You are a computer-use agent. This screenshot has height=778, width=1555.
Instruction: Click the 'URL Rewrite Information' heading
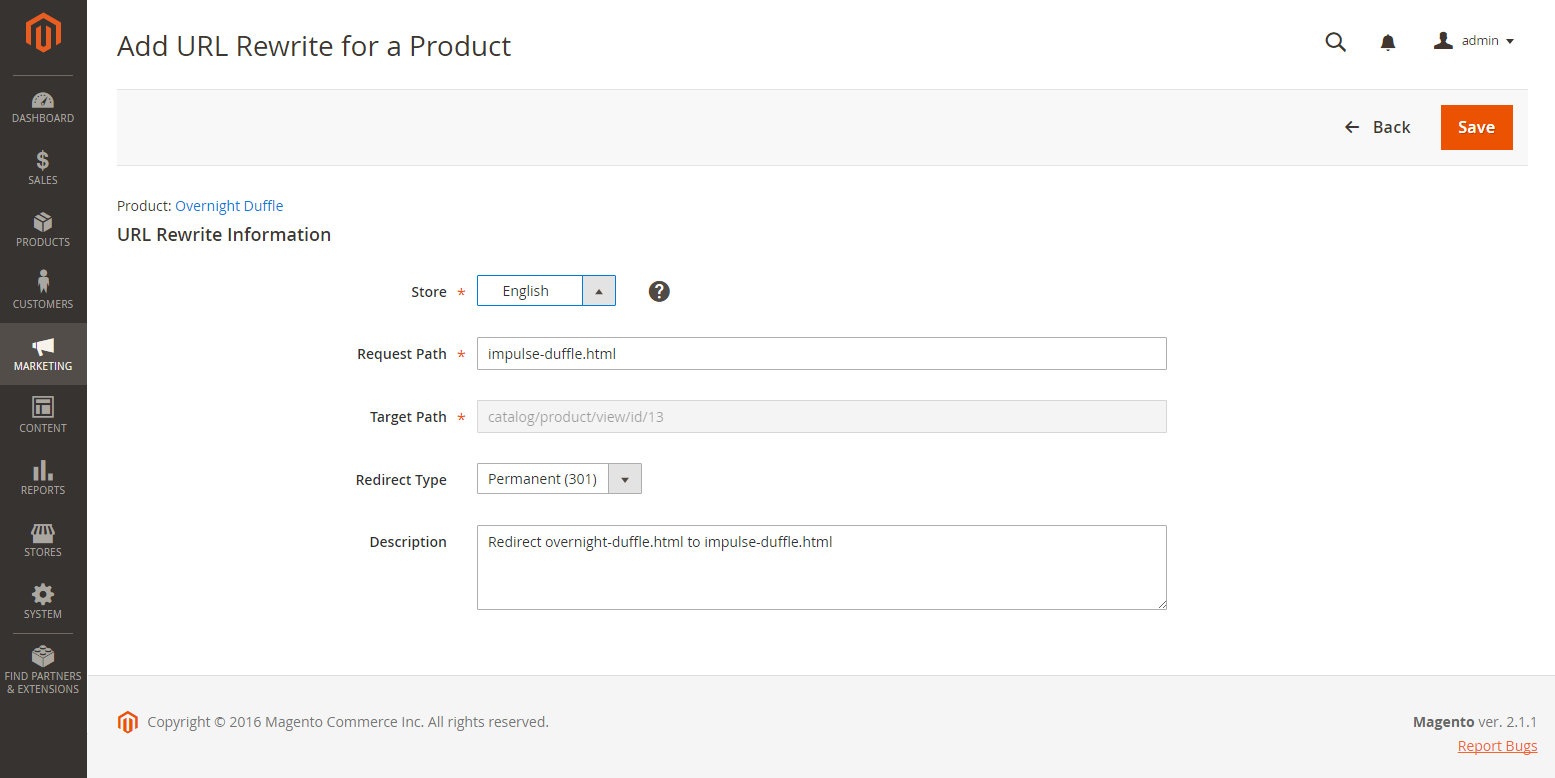tap(224, 235)
